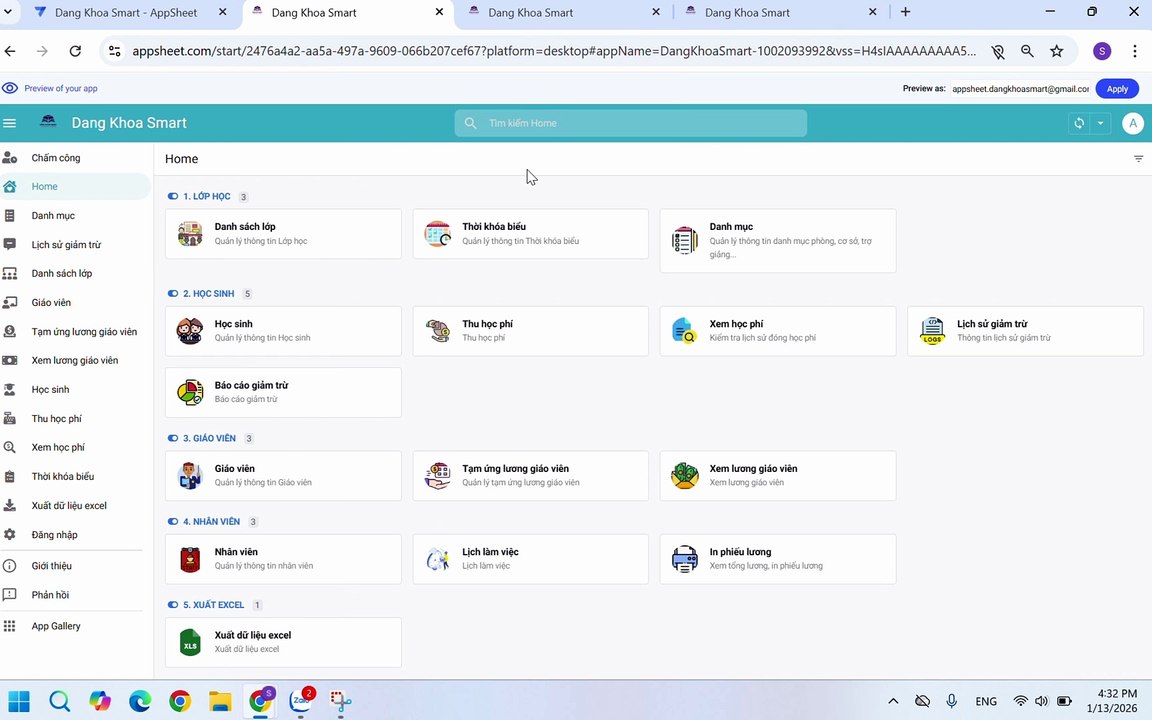Open the Danh sách lớp card icon

point(190,234)
